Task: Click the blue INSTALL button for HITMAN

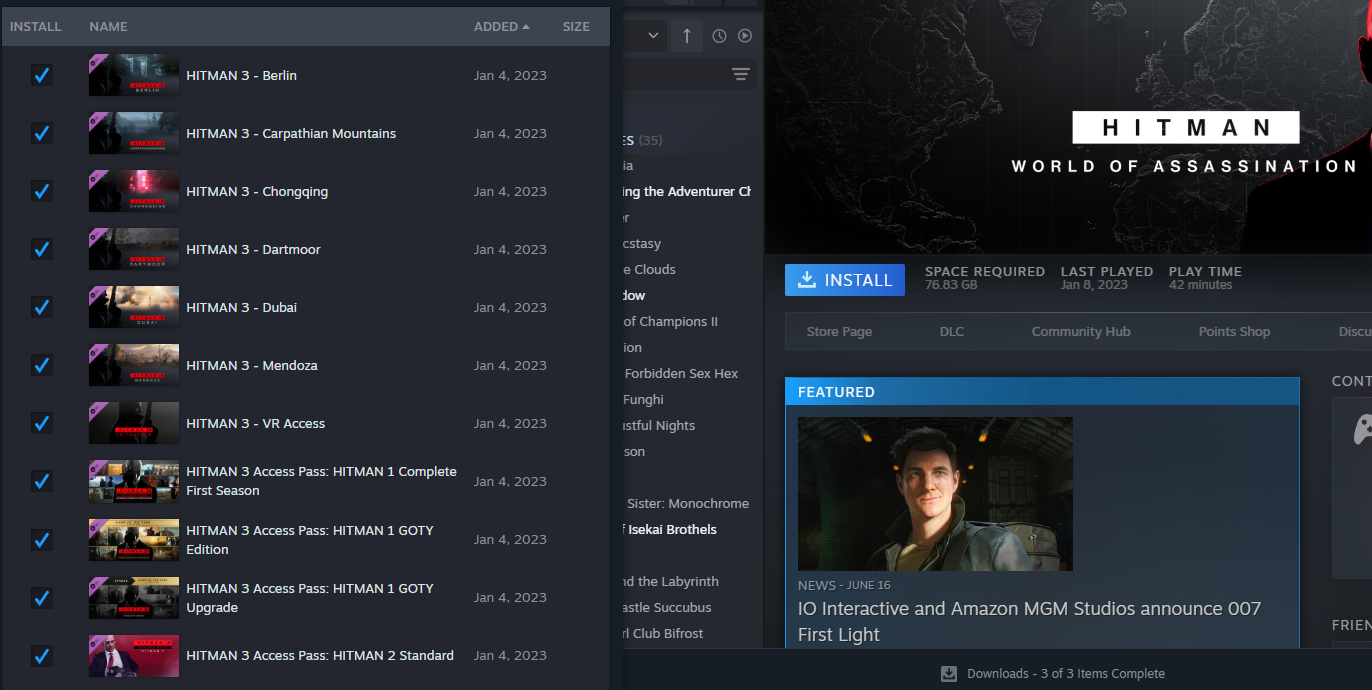Action: tap(845, 280)
